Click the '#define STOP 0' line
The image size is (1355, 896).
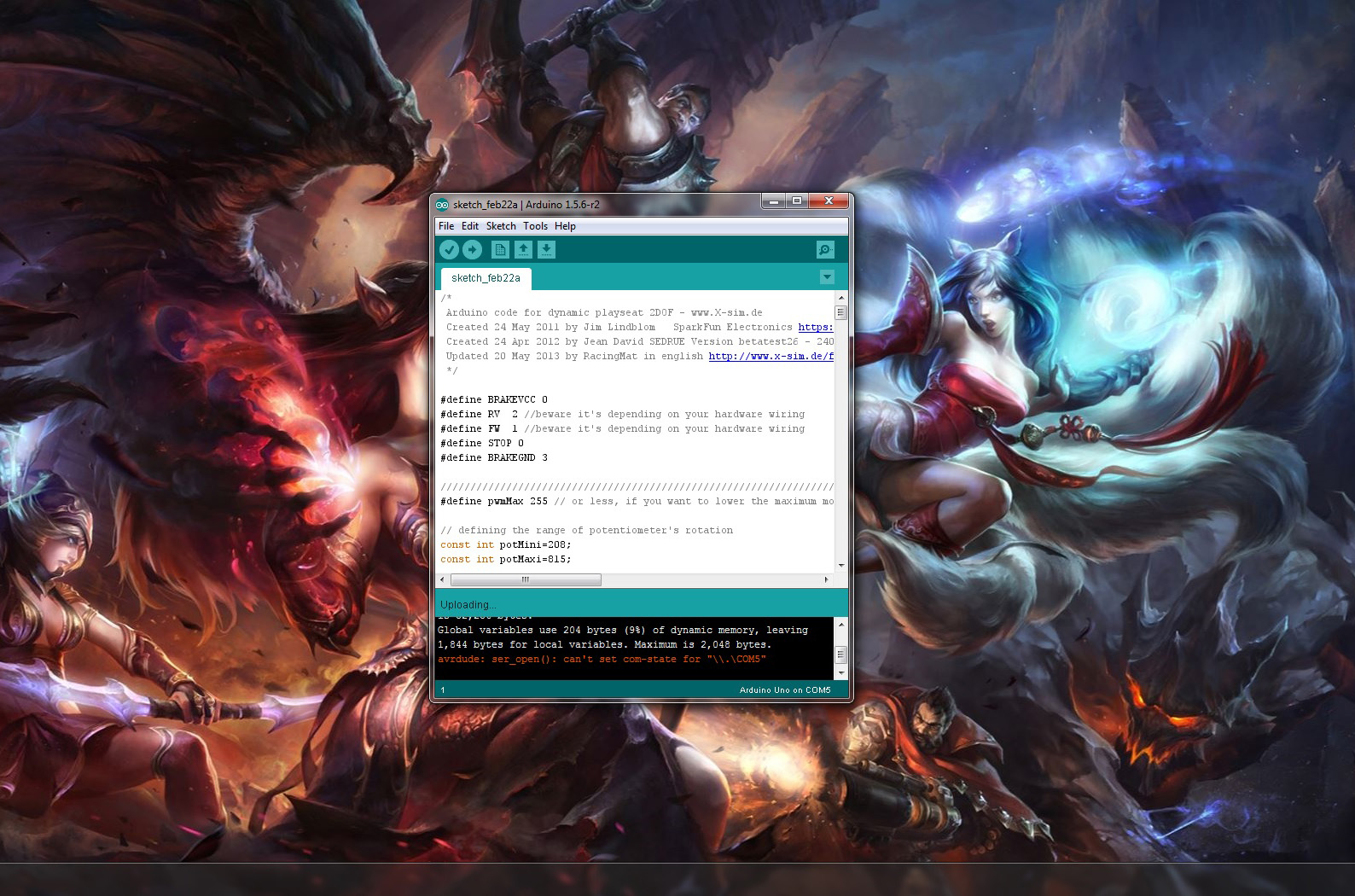[x=482, y=443]
